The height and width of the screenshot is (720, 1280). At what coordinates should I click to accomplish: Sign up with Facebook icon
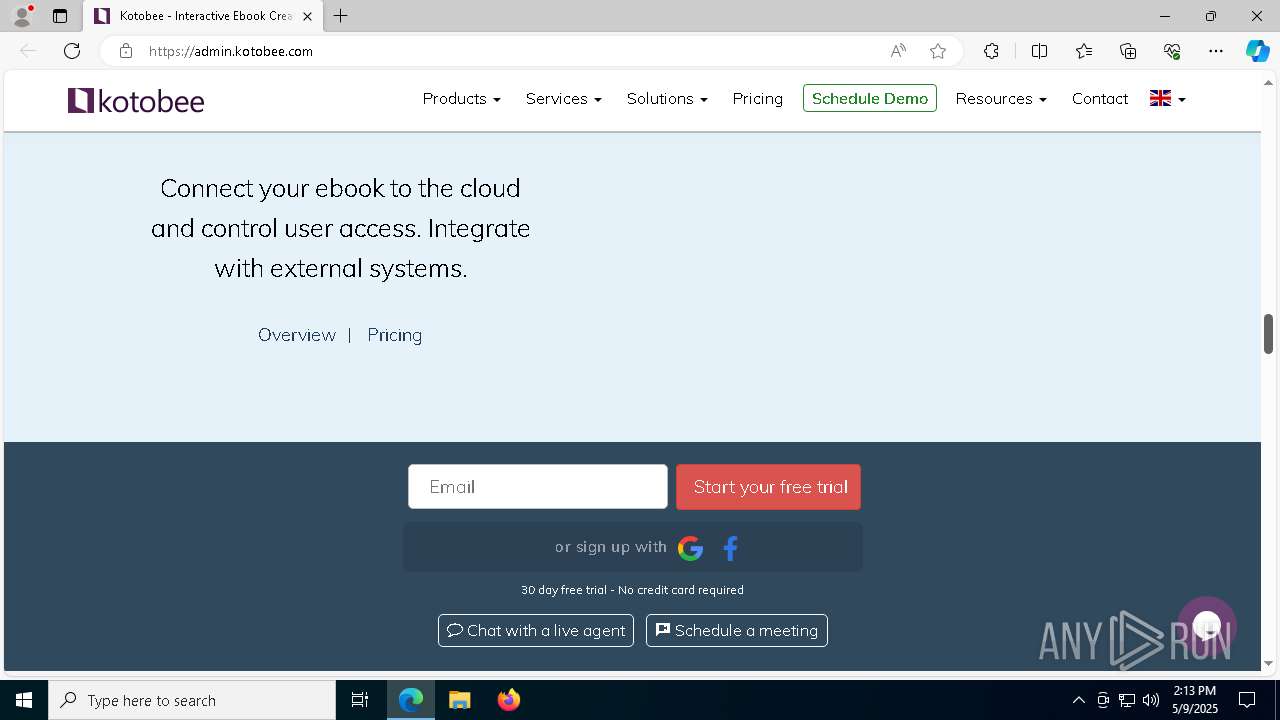730,548
